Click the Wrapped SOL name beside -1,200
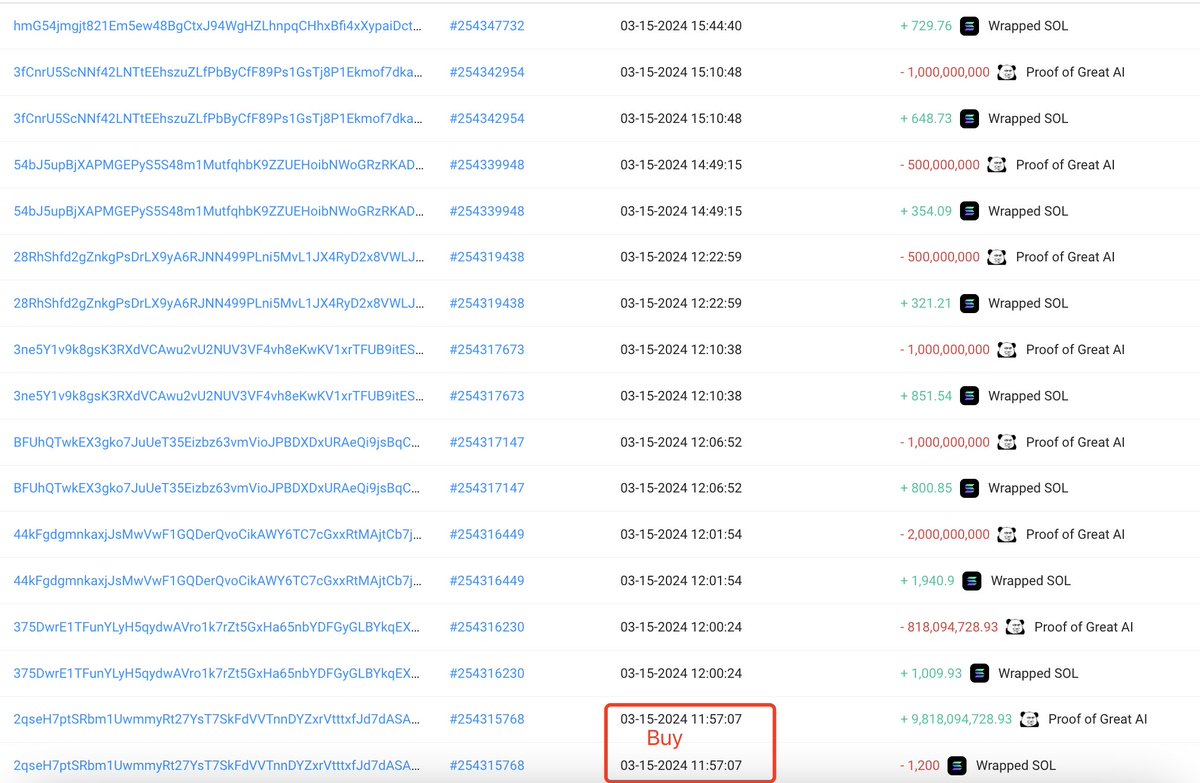The height and width of the screenshot is (783, 1200). pos(1016,765)
